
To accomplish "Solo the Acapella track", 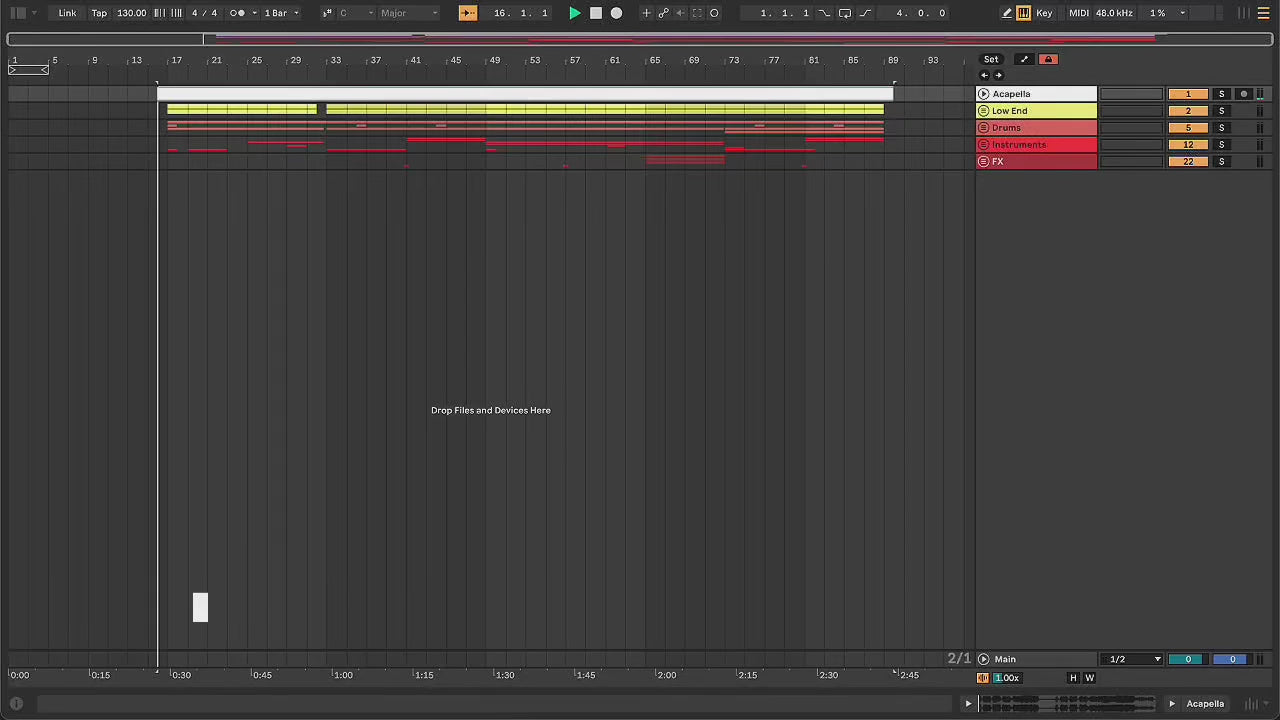I will tap(1221, 94).
